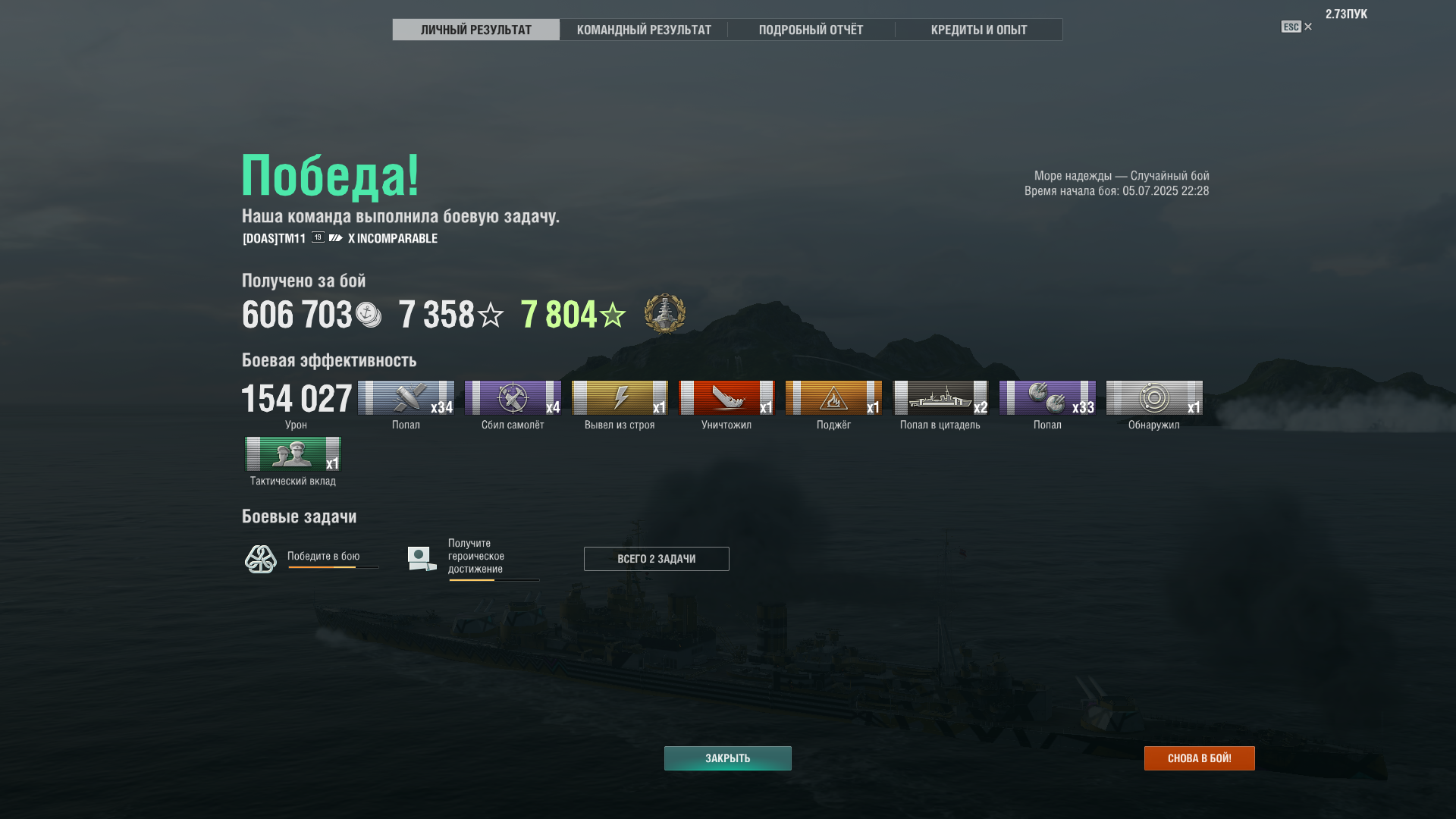This screenshot has width=1456, height=819.
Task: Switch to Командный результат tab
Action: (644, 30)
